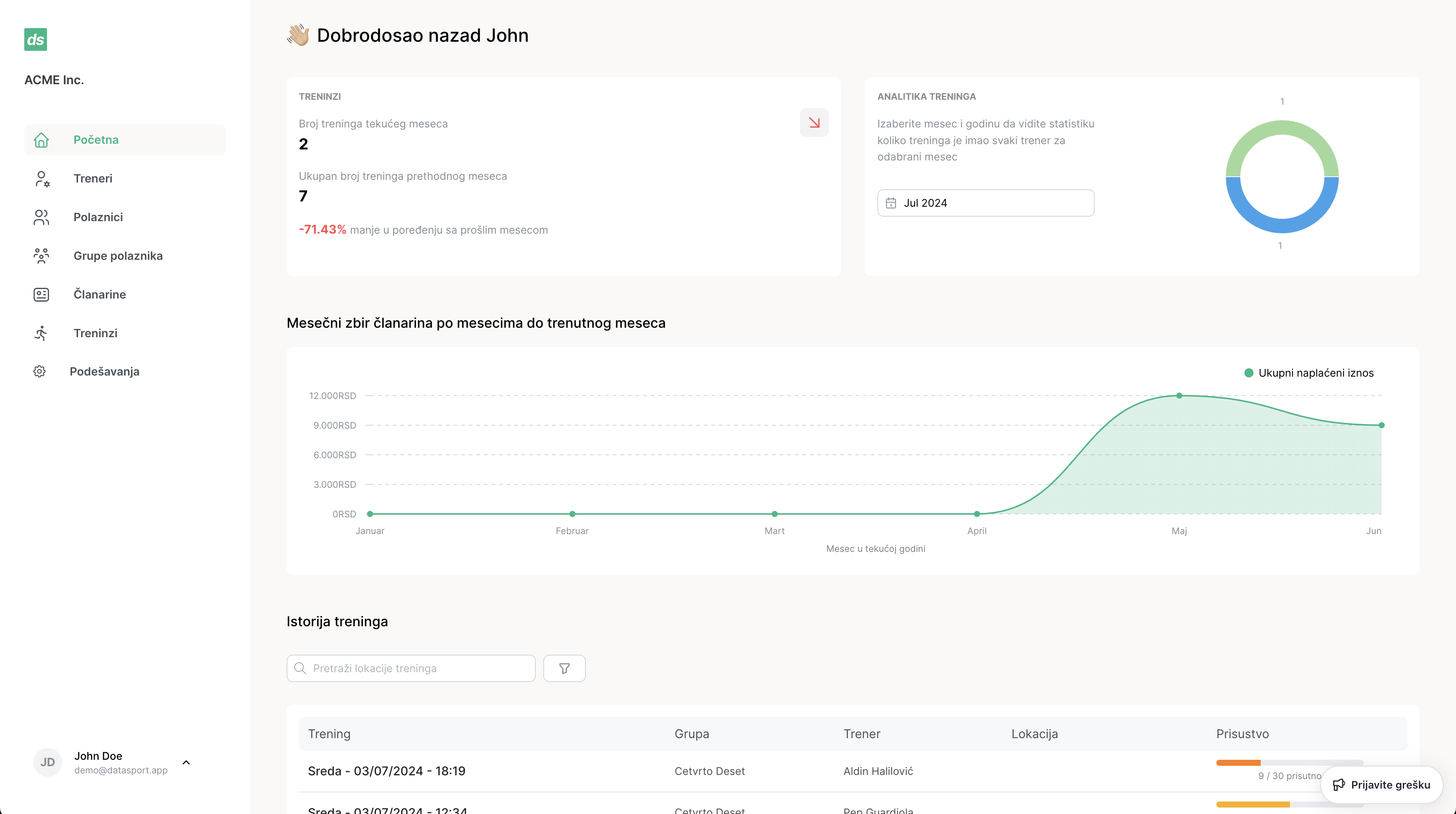Viewport: 1456px width, 814px height.
Task: Click the Januar data point on chart
Action: click(370, 514)
